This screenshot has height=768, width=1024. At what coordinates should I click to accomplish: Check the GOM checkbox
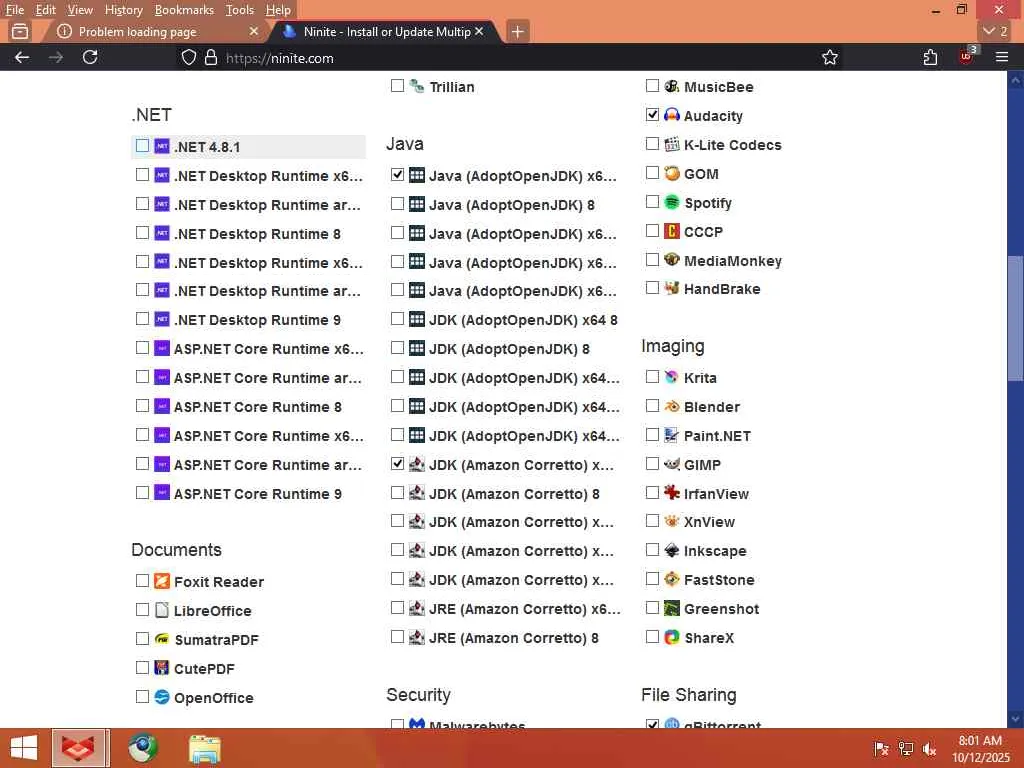(x=652, y=172)
